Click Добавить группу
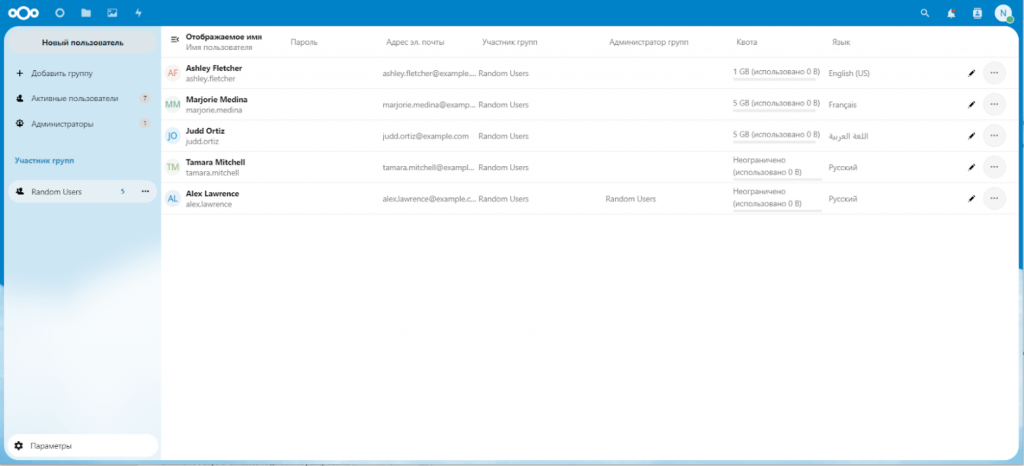The width and height of the screenshot is (1024, 466). click(61, 74)
